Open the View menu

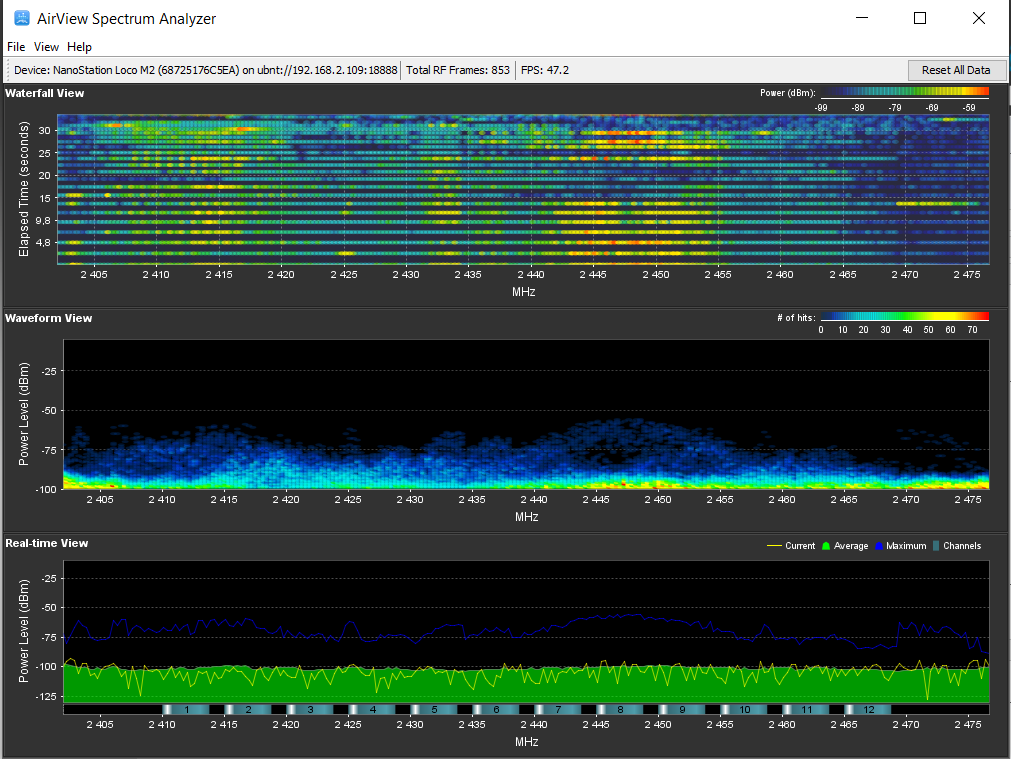pyautogui.click(x=46, y=47)
